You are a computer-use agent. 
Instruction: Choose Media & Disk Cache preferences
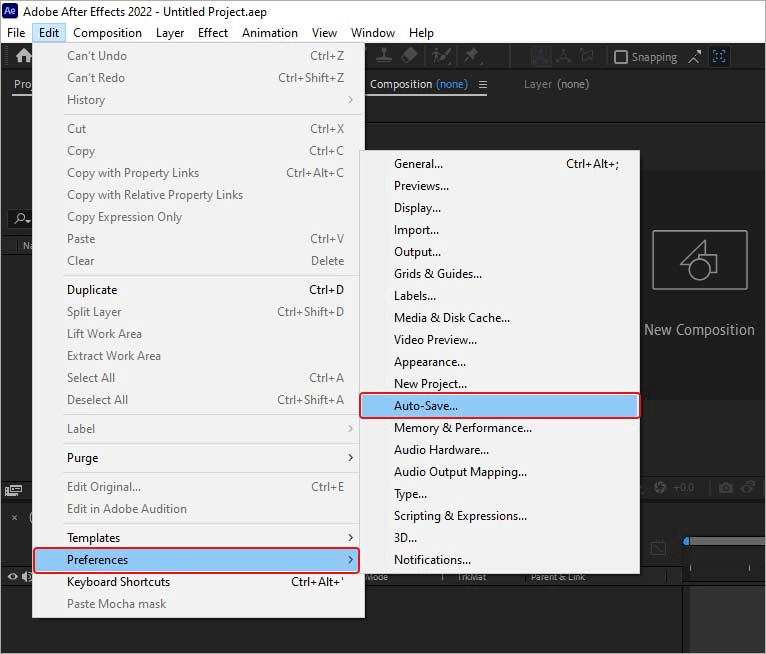[x=452, y=318]
